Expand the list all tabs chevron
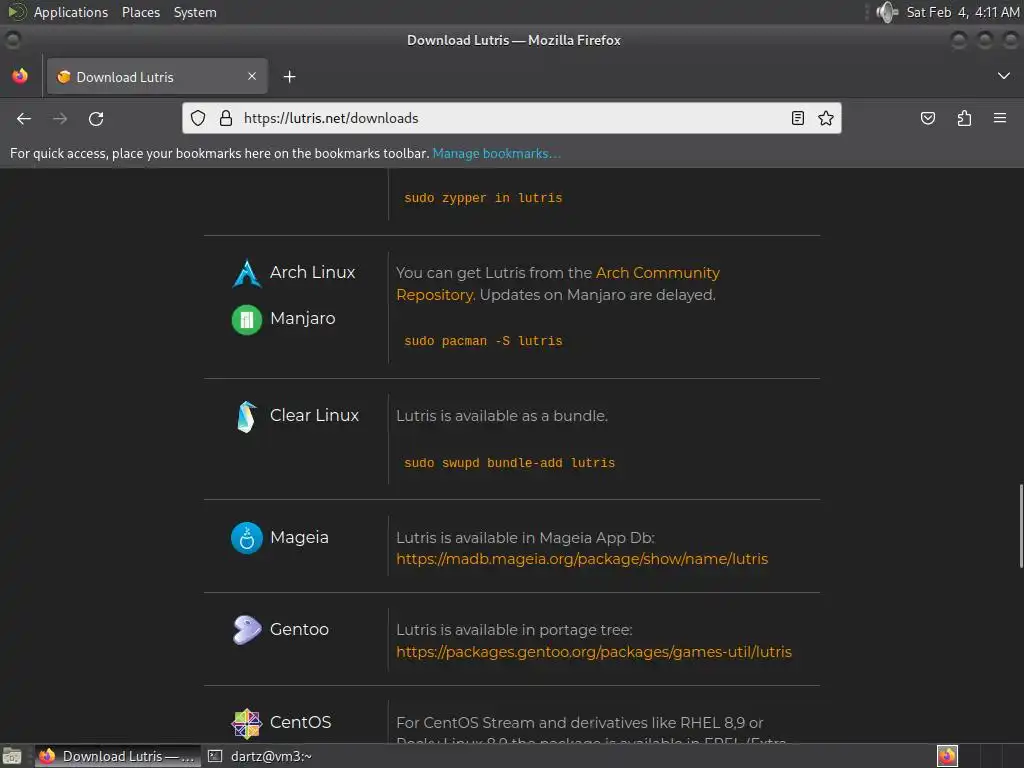This screenshot has height=768, width=1024. [x=1004, y=76]
